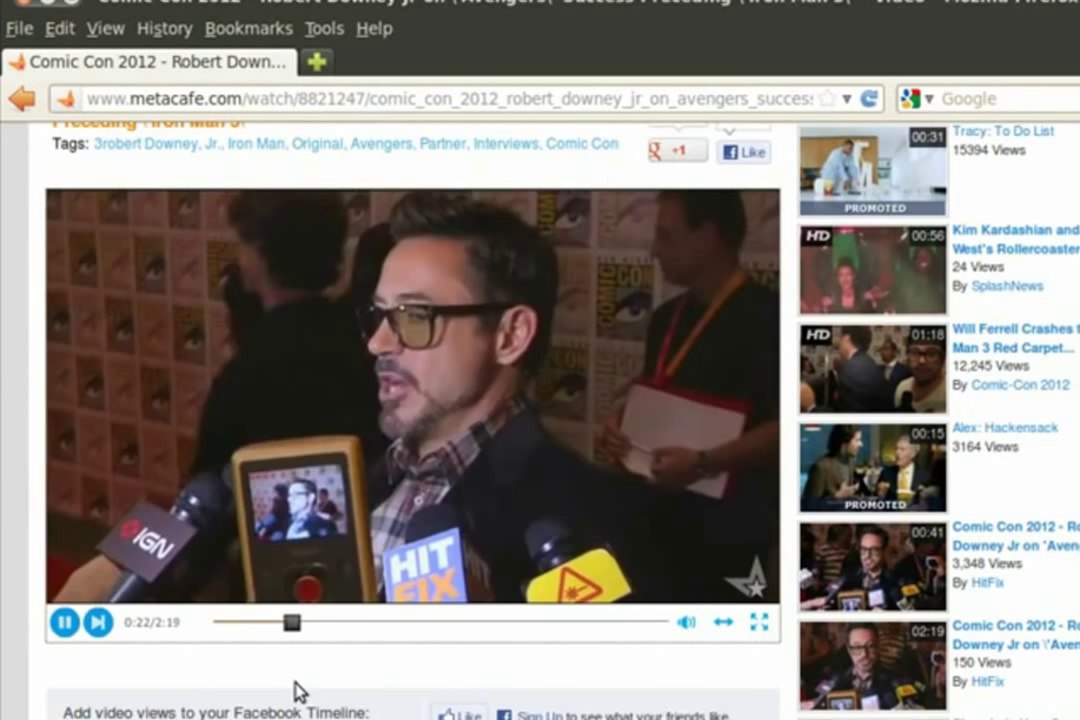Open the View menu
This screenshot has height=720, width=1080.
pos(105,29)
